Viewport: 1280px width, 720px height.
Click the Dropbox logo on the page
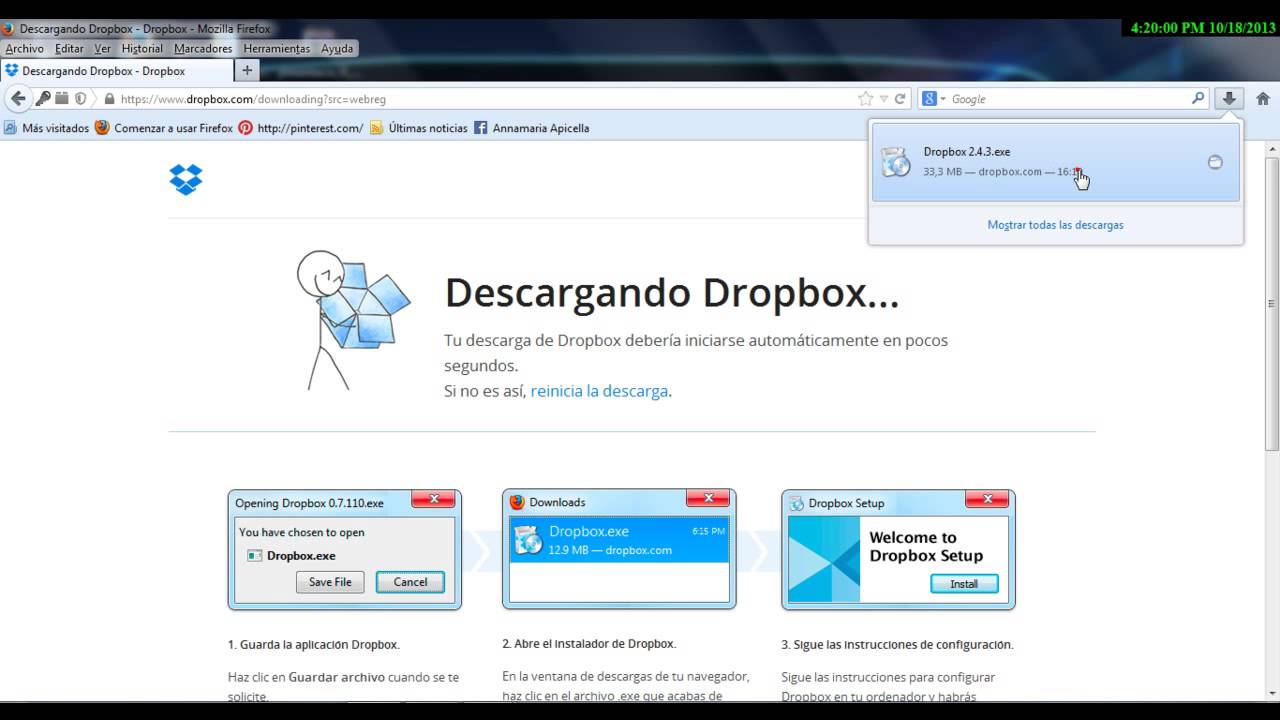click(186, 180)
